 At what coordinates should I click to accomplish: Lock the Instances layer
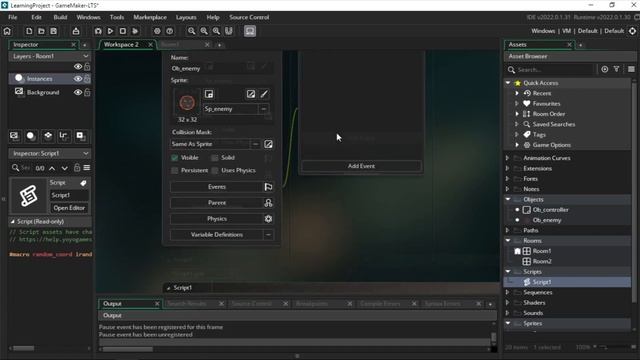click(x=87, y=79)
